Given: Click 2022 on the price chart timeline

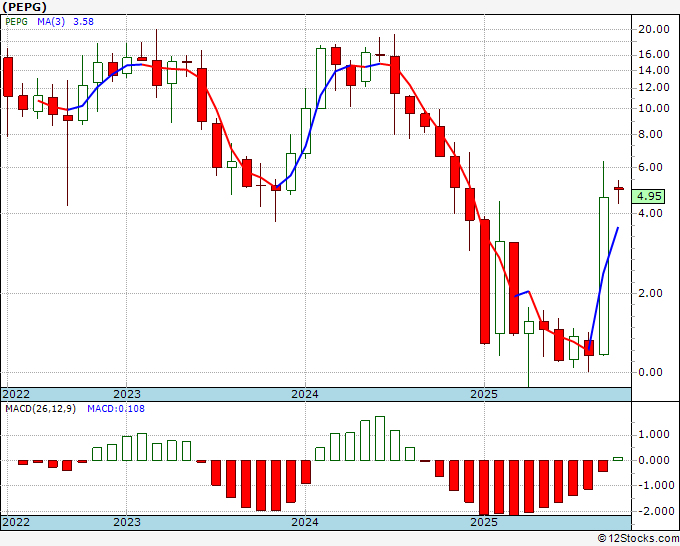Looking at the screenshot, I should point(16,394).
